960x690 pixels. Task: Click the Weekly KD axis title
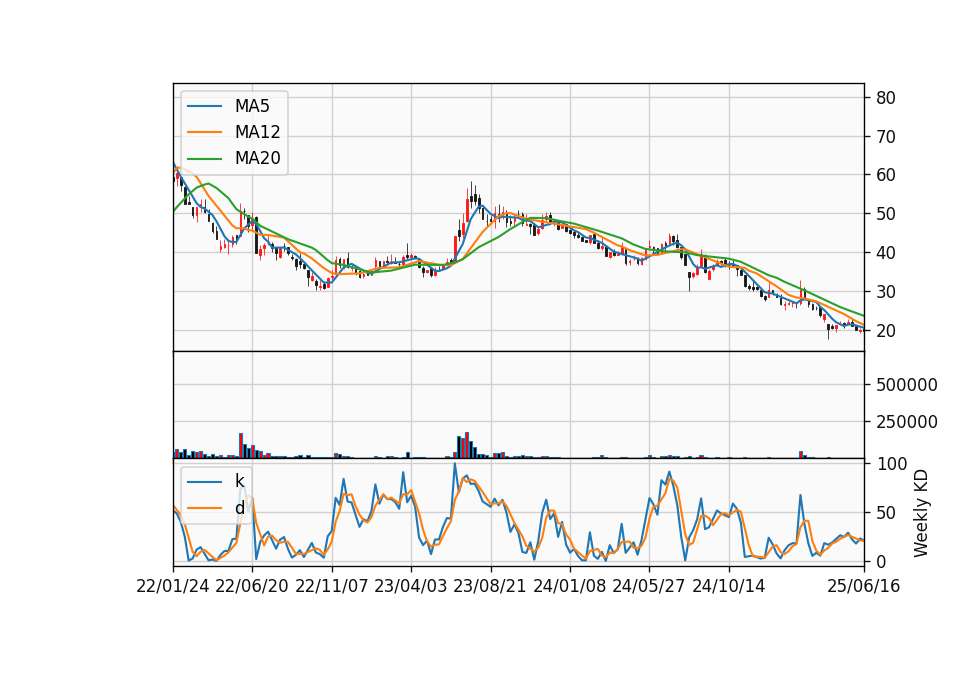tap(921, 513)
